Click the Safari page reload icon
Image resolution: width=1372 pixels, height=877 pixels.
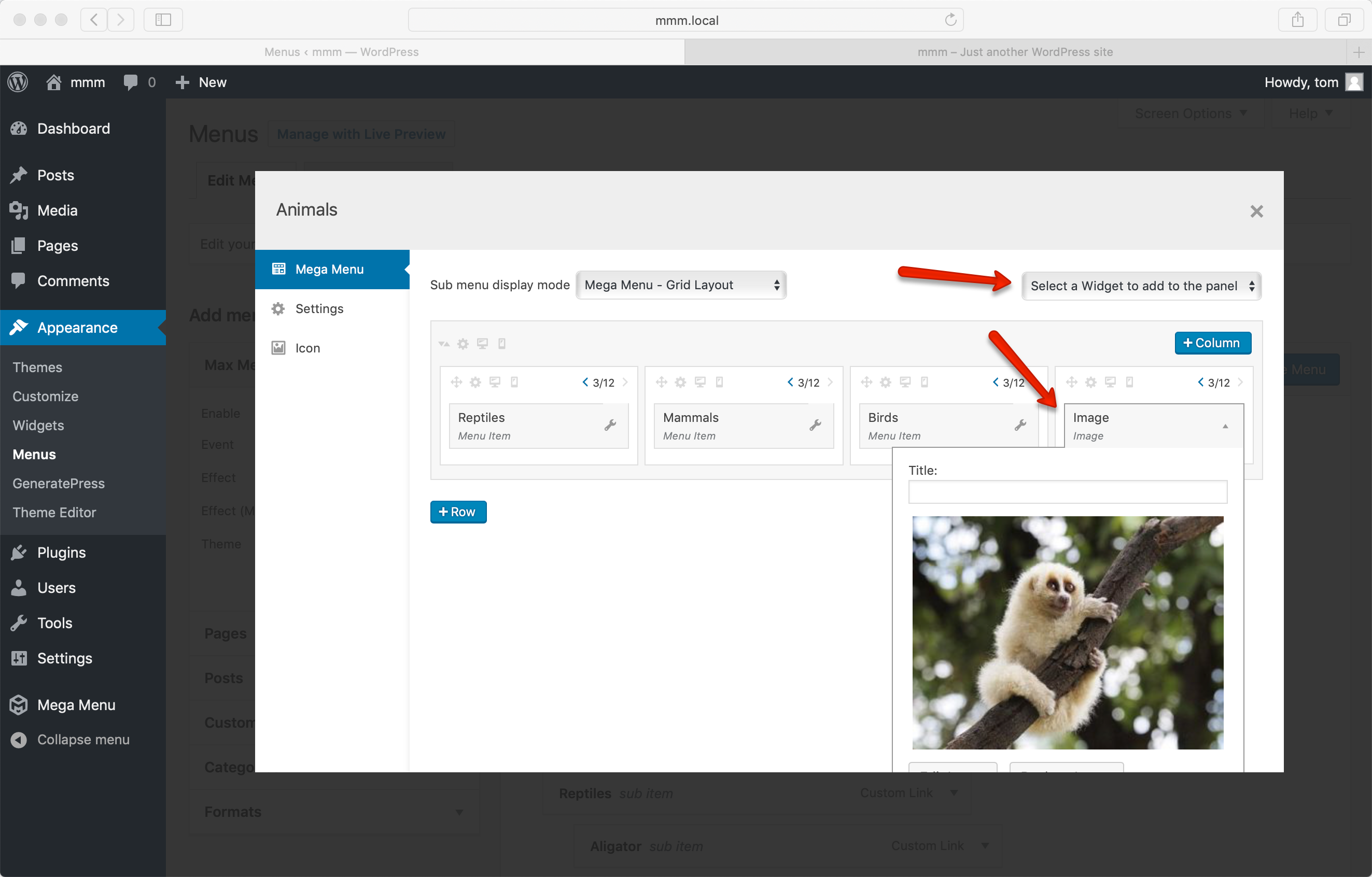pos(950,20)
